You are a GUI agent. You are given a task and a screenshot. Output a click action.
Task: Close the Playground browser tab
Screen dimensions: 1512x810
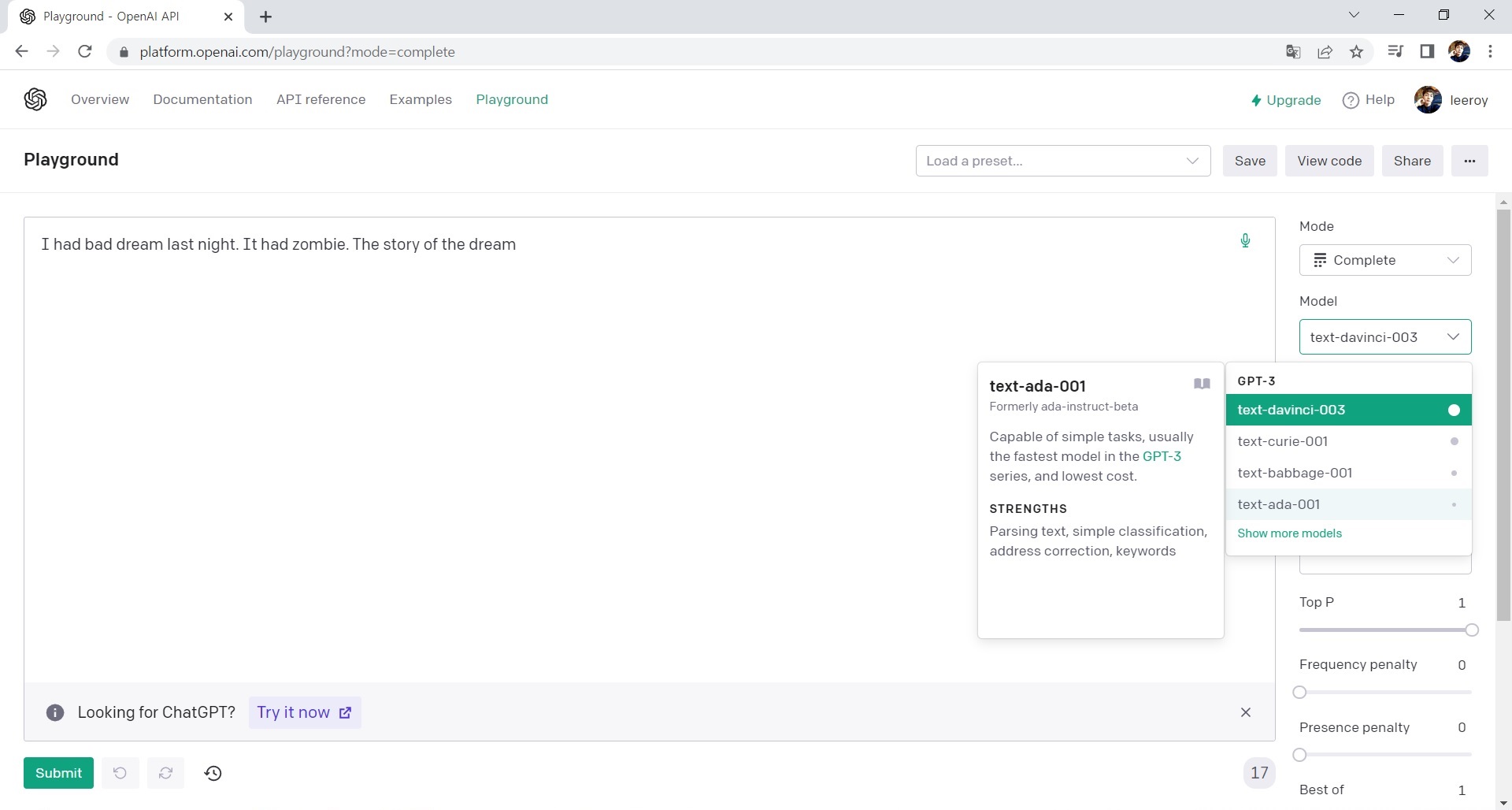228,17
